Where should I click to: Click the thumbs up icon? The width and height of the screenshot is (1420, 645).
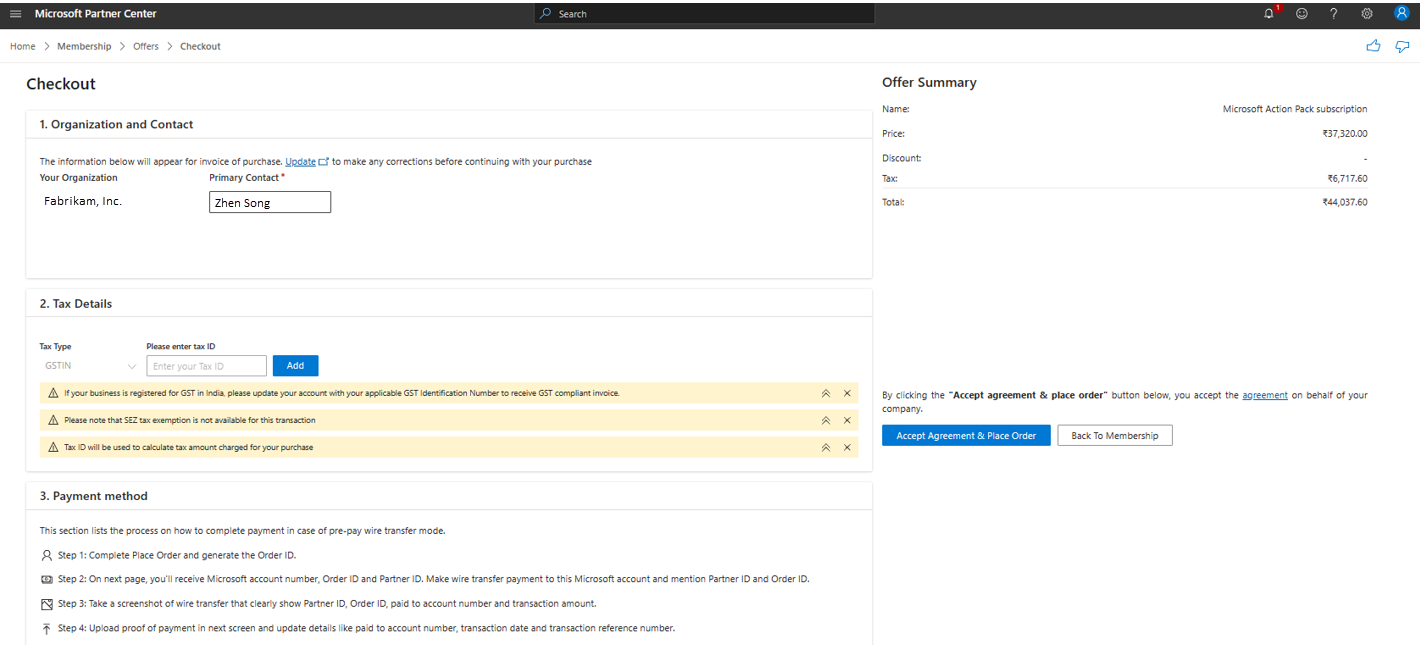point(1373,46)
